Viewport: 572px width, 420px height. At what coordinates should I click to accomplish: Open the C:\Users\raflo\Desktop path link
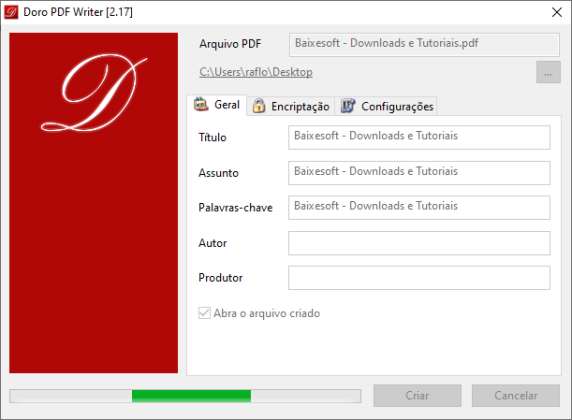click(256, 72)
